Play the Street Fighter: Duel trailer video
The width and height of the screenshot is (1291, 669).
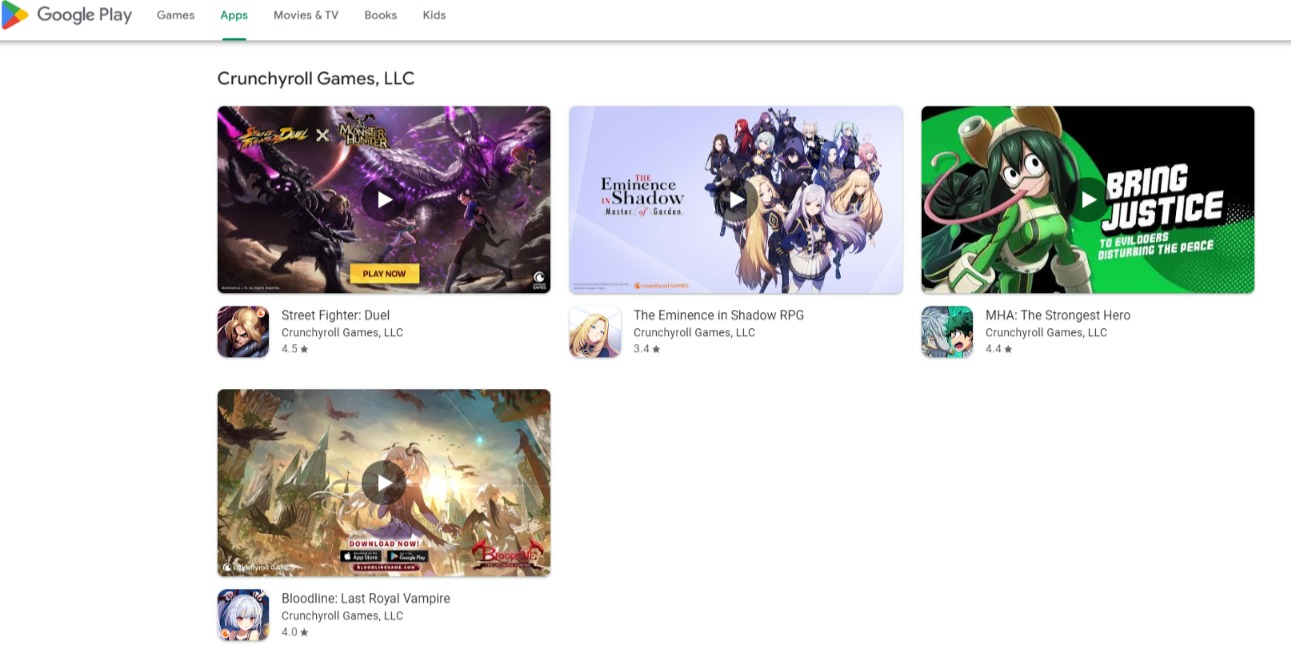[x=384, y=200]
